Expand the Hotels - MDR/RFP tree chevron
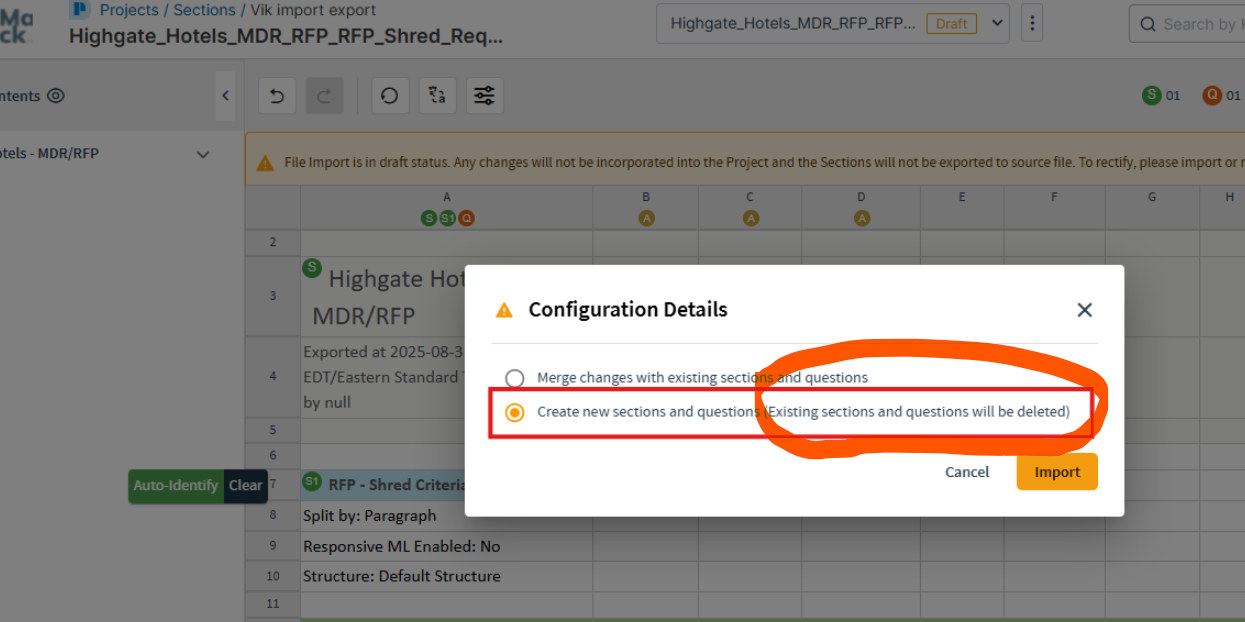The width and height of the screenshot is (1245, 622). tap(203, 154)
